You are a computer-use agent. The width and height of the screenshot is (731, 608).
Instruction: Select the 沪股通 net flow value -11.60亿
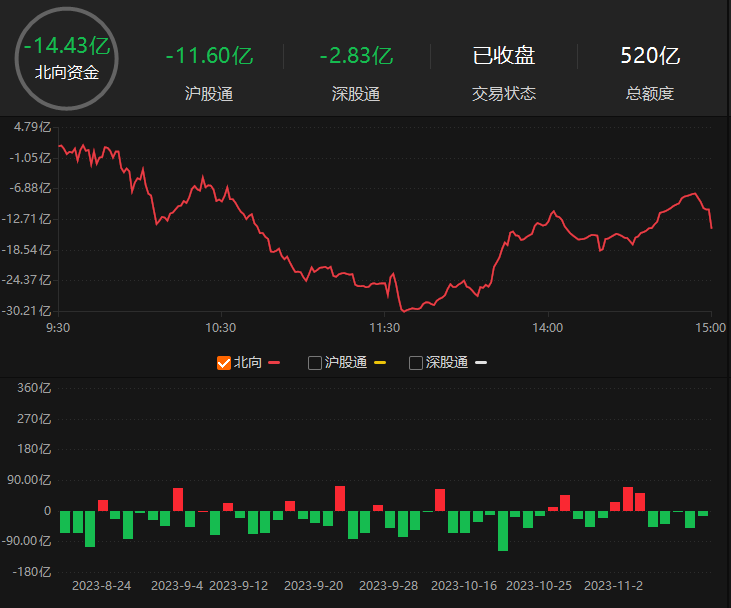coord(210,56)
